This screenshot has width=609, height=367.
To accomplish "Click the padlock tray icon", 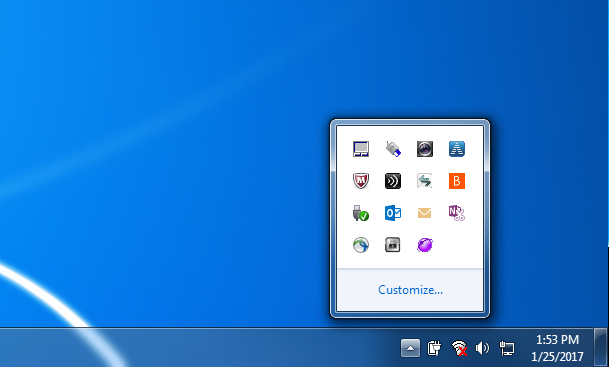I will [x=393, y=245].
